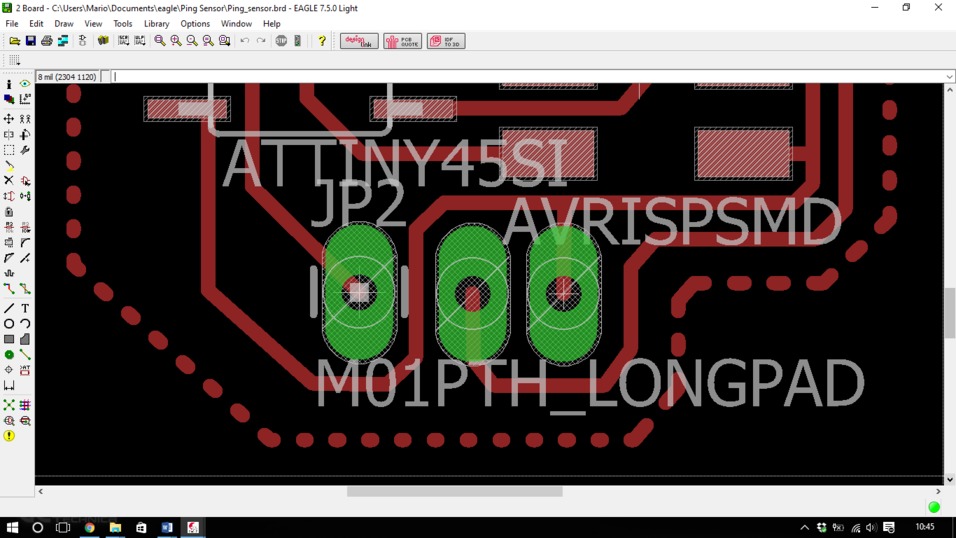
Task: Select the Attribute tool
Action: point(25,370)
